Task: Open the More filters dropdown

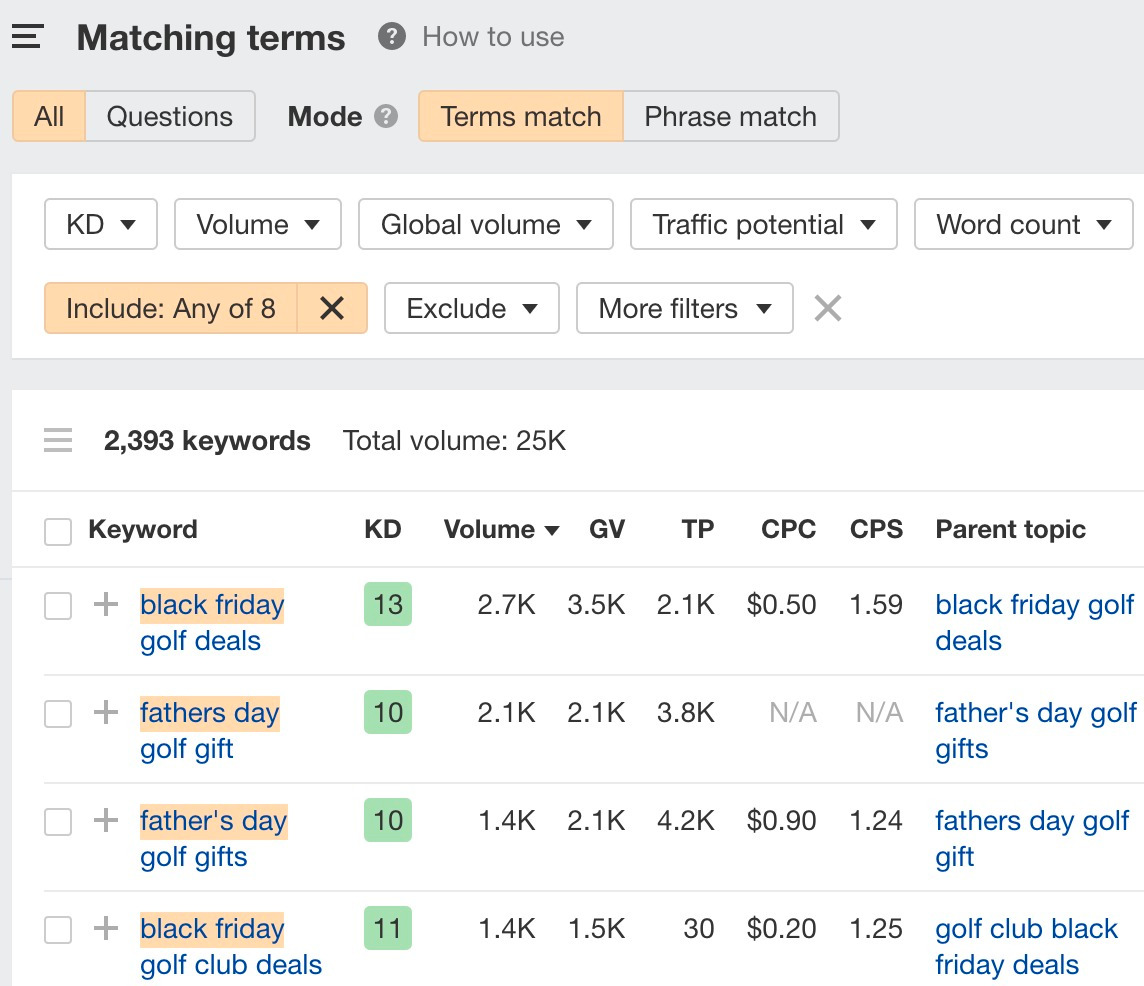Action: [684, 309]
